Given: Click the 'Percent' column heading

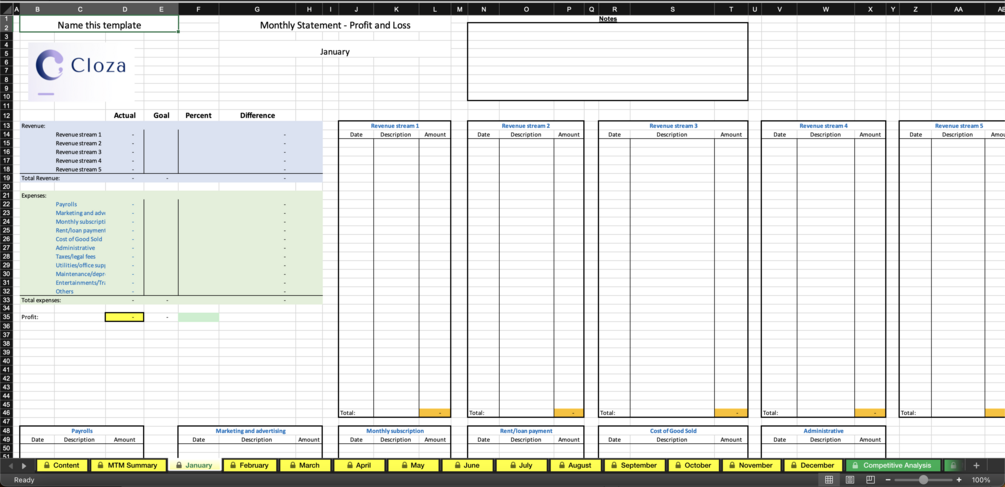Looking at the screenshot, I should coord(199,115).
